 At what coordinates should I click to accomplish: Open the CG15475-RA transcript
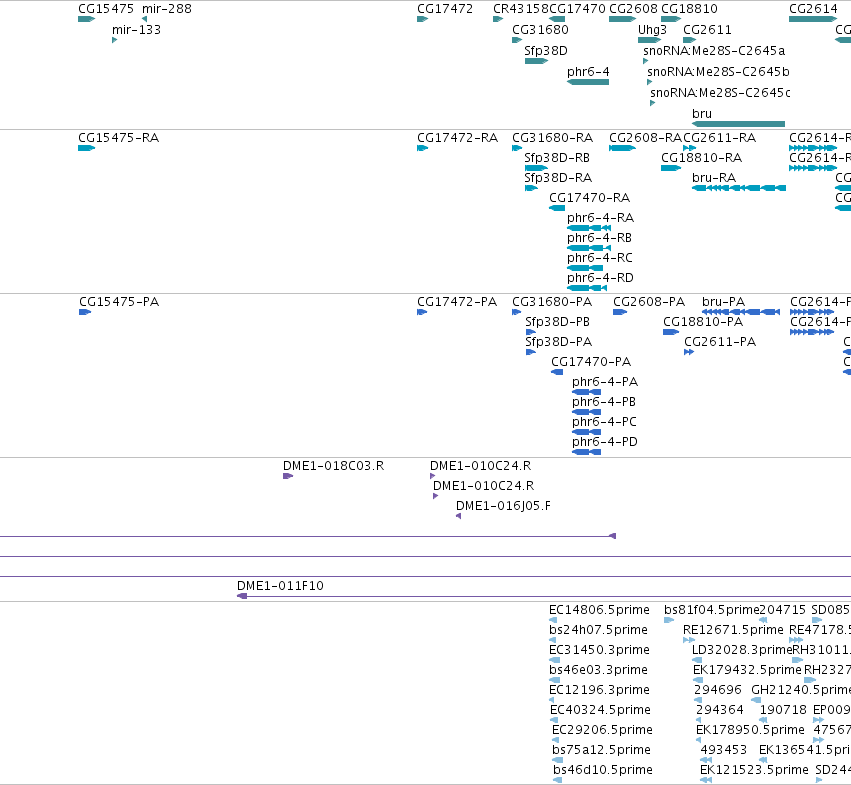pyautogui.click(x=118, y=138)
